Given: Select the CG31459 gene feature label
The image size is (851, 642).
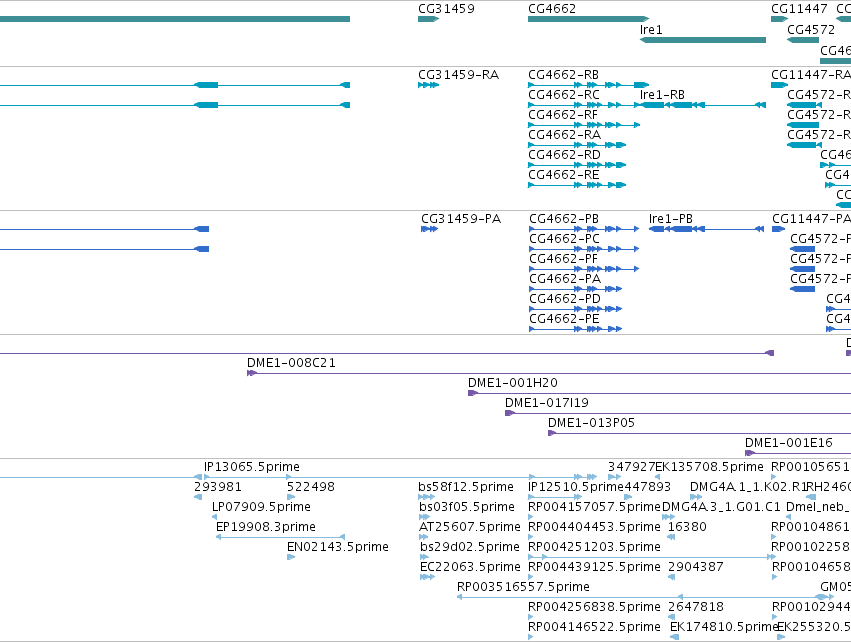Looking at the screenshot, I should (x=446, y=9).
